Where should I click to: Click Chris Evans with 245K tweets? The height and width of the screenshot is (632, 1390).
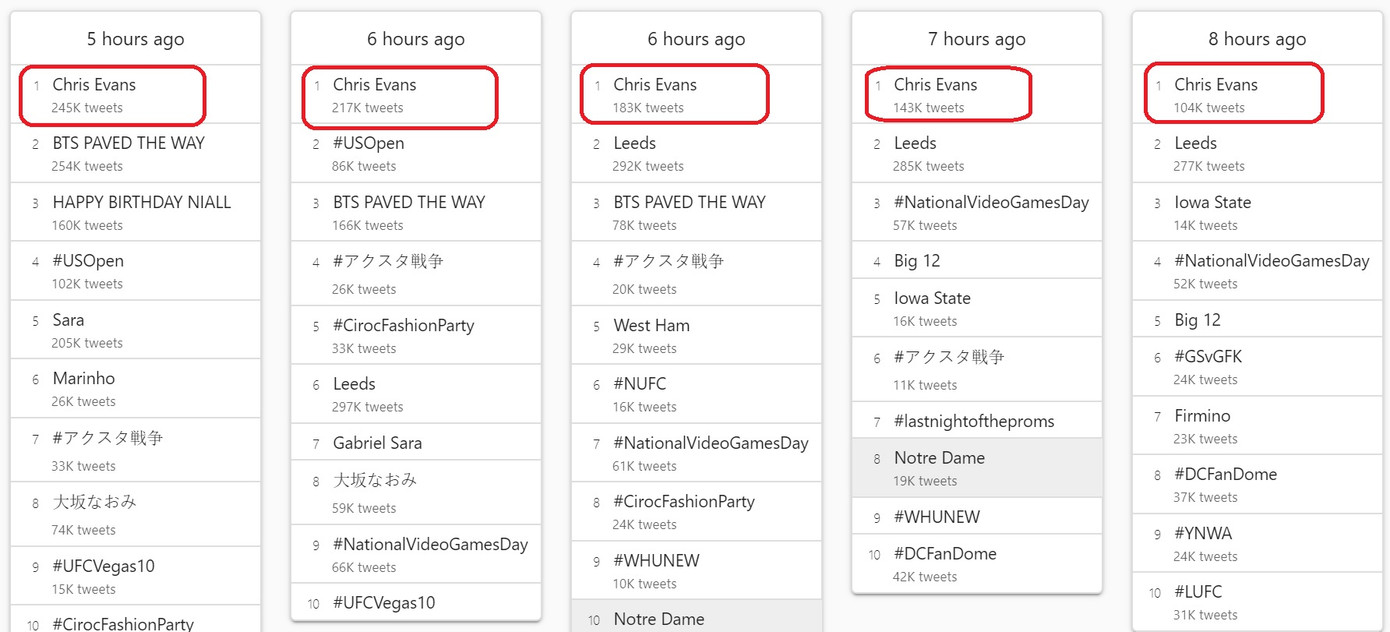[x=94, y=85]
